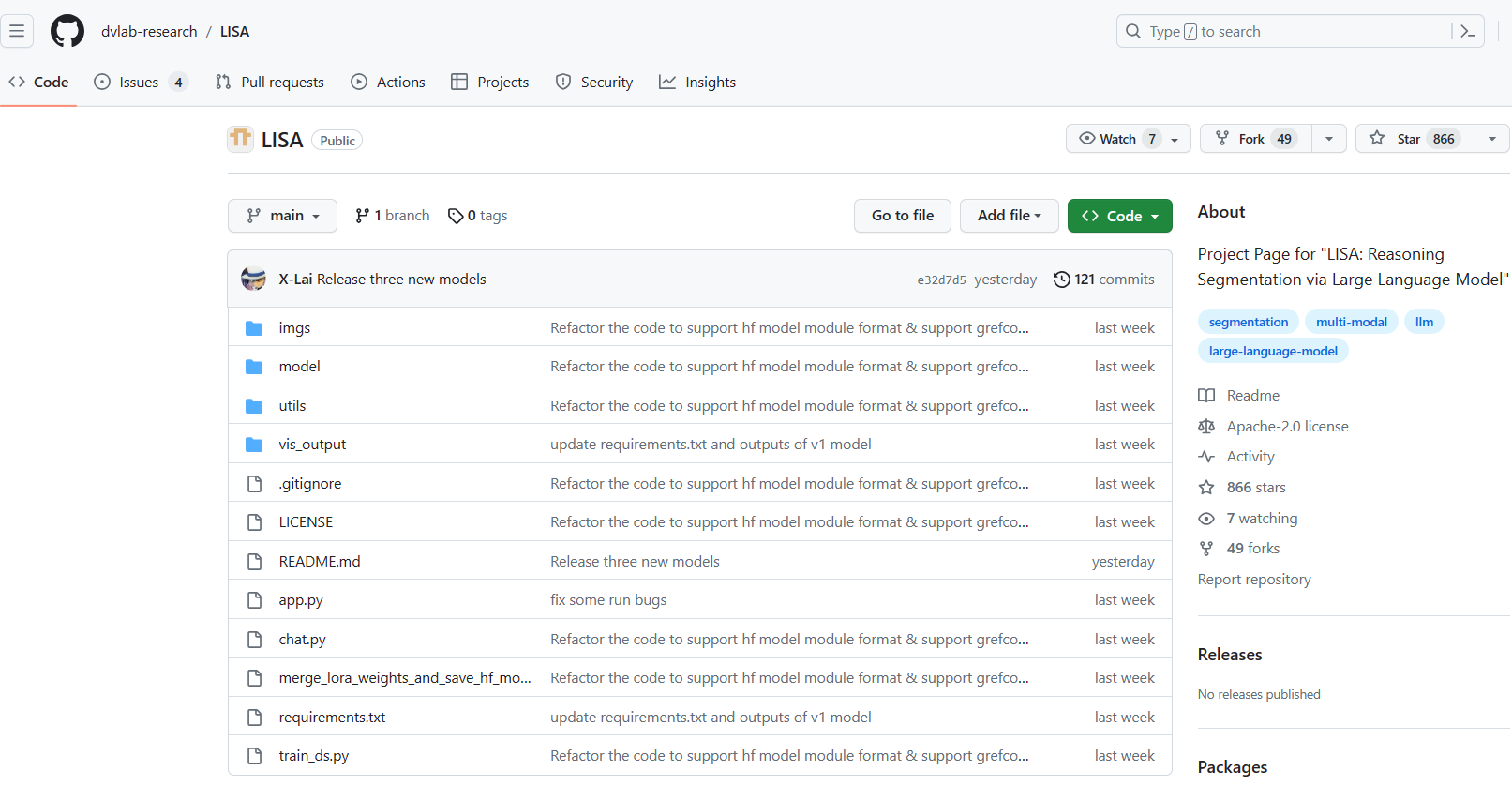Click the LISA repository avatar icon
Viewport: 1512px width, 786px height.
pyautogui.click(x=241, y=139)
